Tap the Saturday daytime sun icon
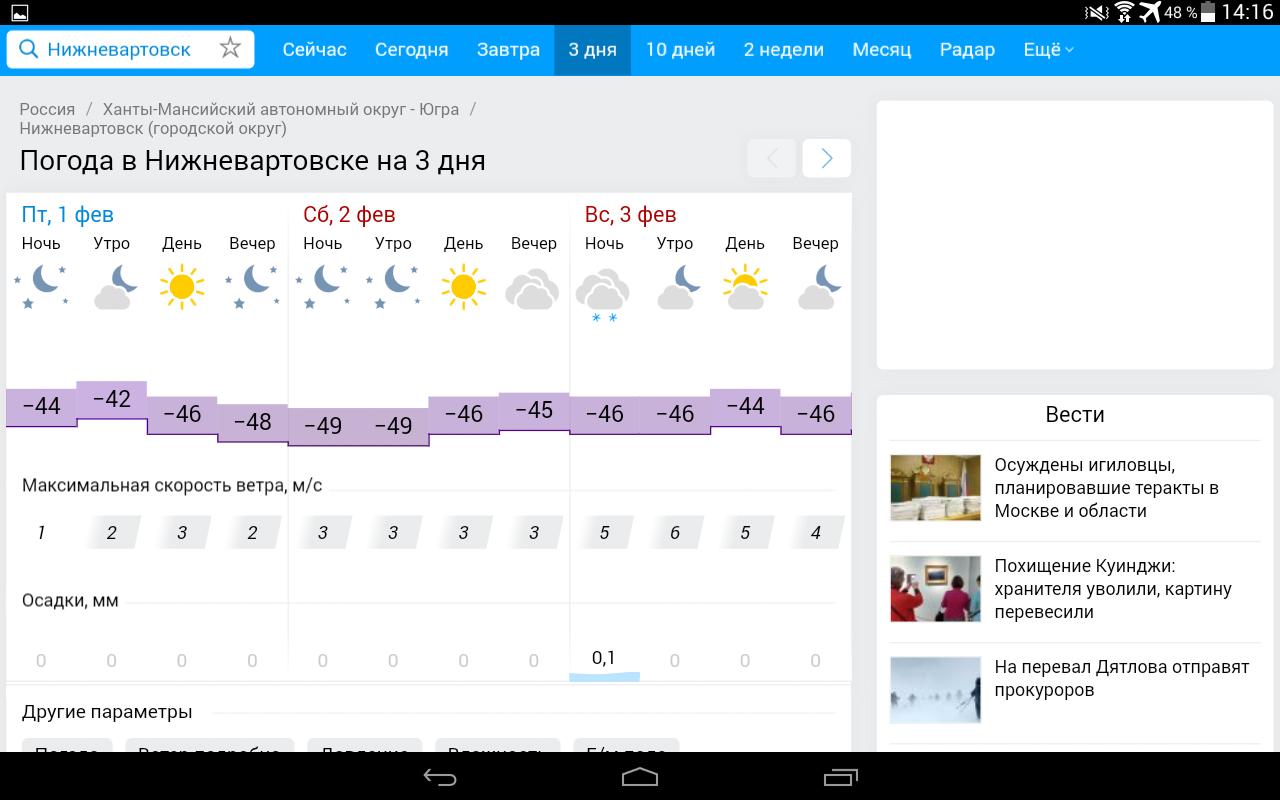The image size is (1280, 800). (x=463, y=287)
